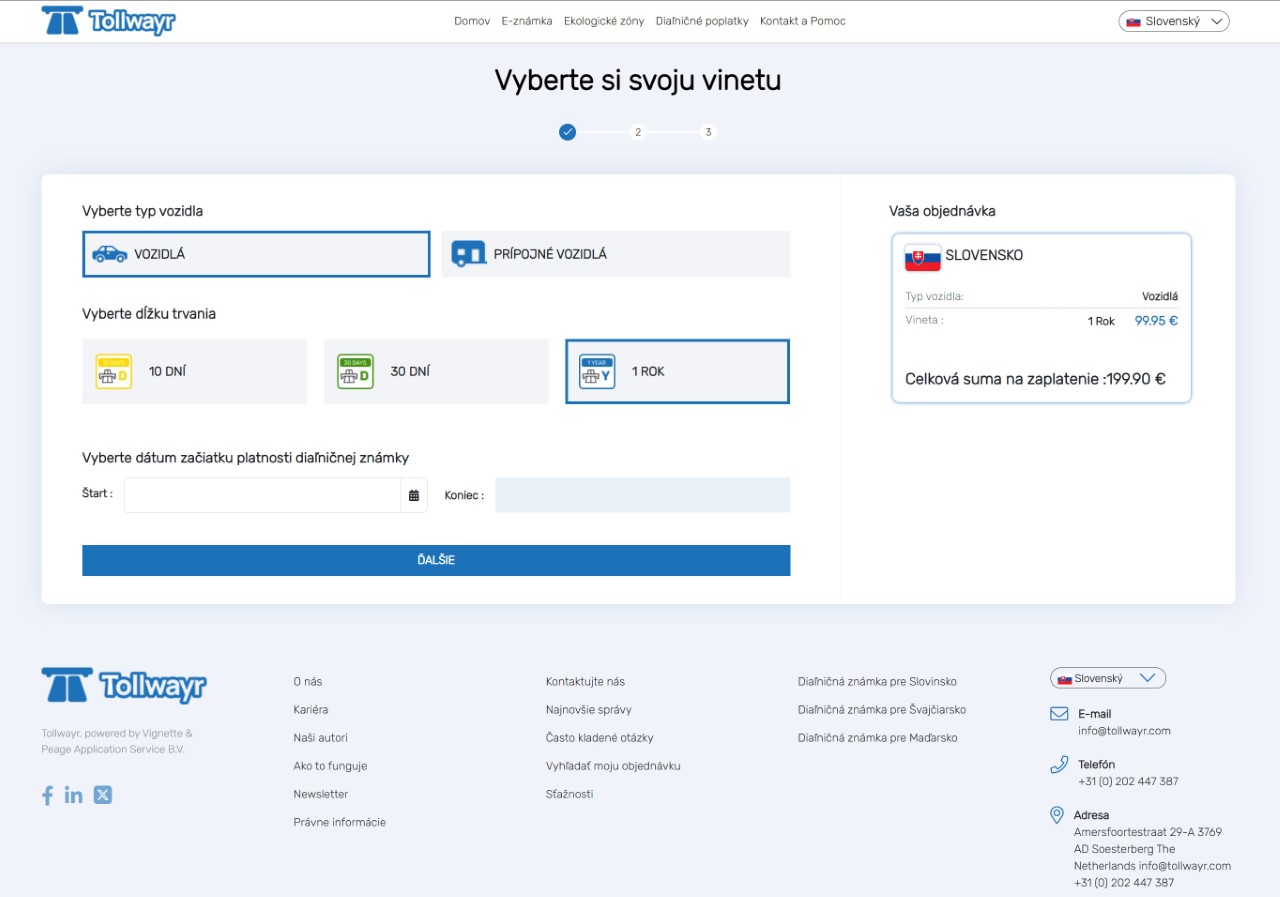
Task: Choose the 10 DNÍ vignette duration
Action: [194, 371]
